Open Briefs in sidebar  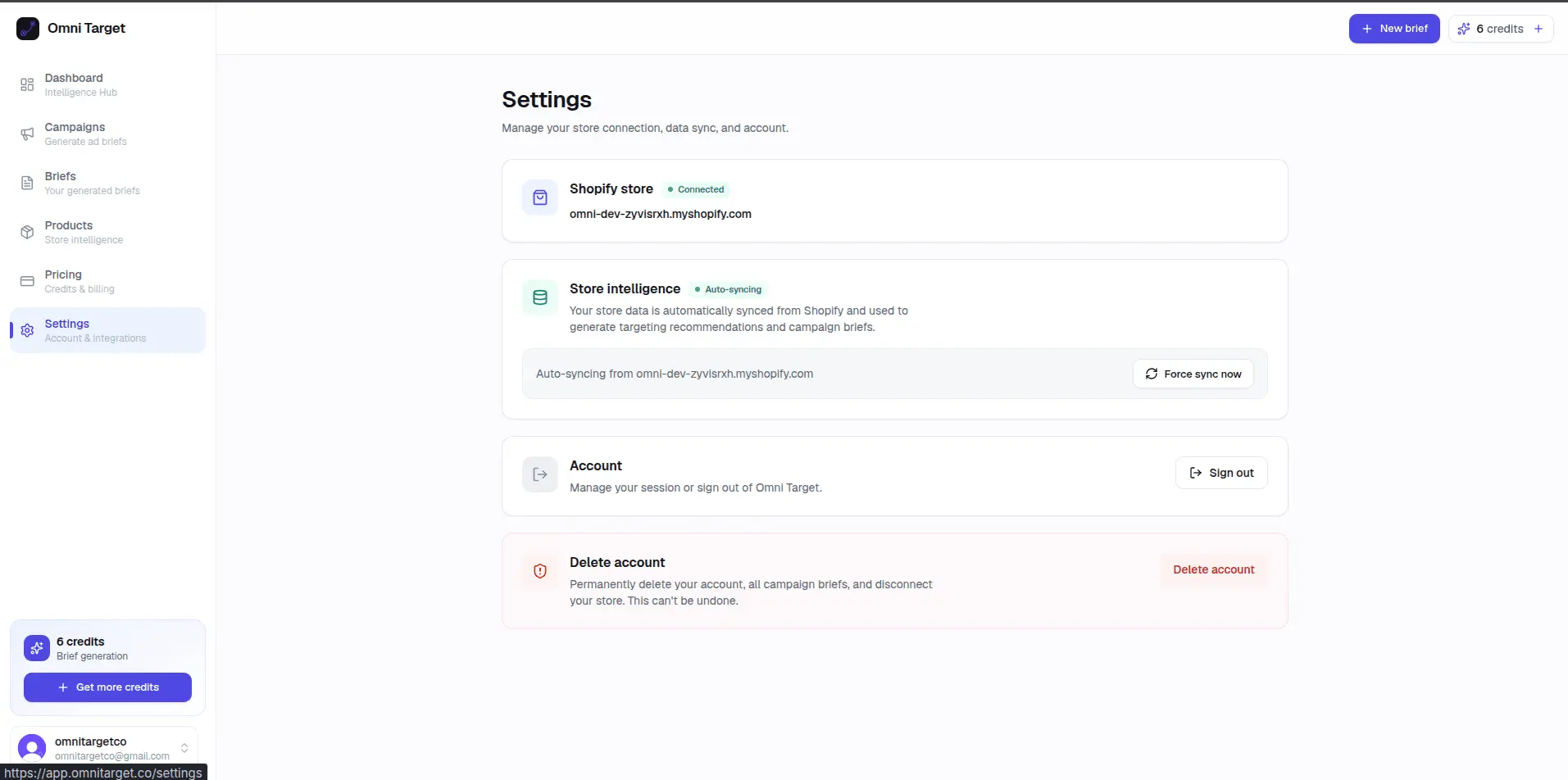click(x=107, y=183)
